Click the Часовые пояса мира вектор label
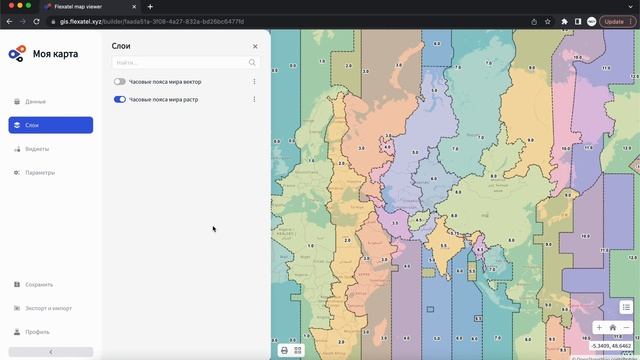The width and height of the screenshot is (640, 360). 165,82
